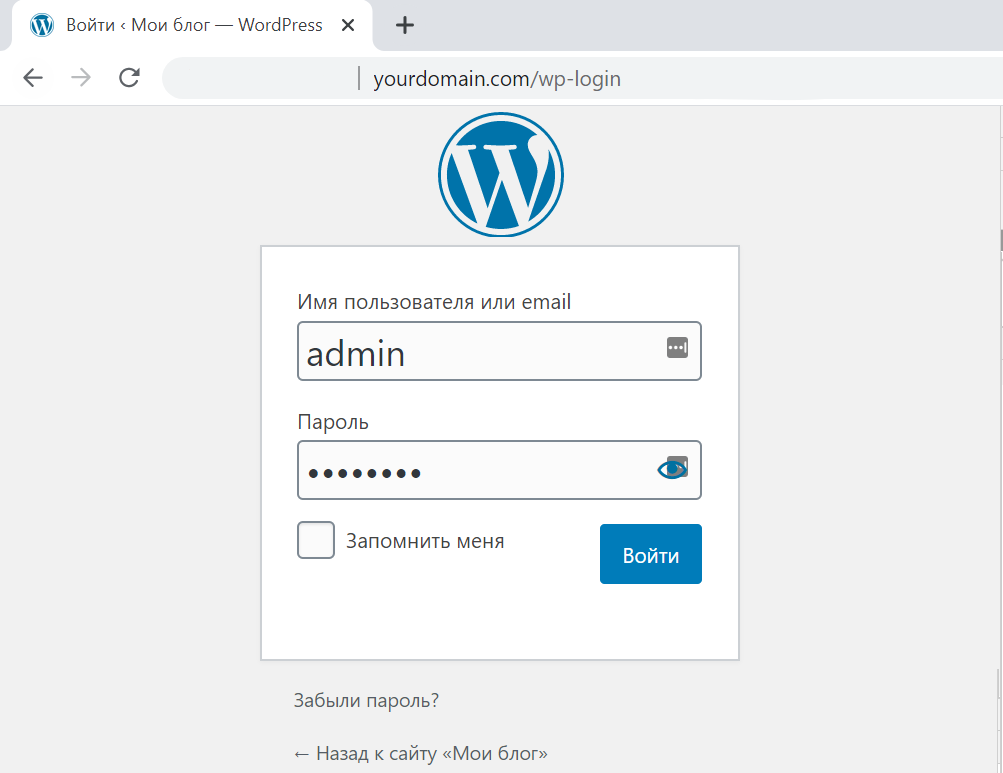This screenshot has width=1003, height=773.
Task: Go back with the browser back arrow
Action: tap(33, 78)
